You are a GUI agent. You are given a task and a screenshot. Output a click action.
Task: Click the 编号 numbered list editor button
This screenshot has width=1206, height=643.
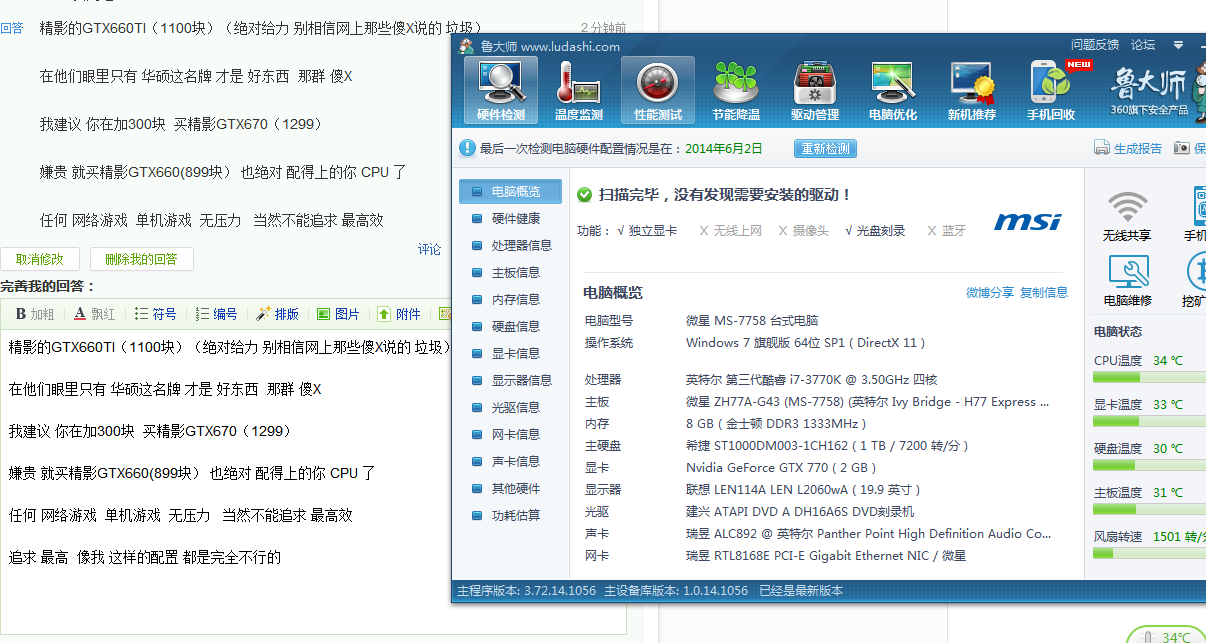pyautogui.click(x=217, y=314)
